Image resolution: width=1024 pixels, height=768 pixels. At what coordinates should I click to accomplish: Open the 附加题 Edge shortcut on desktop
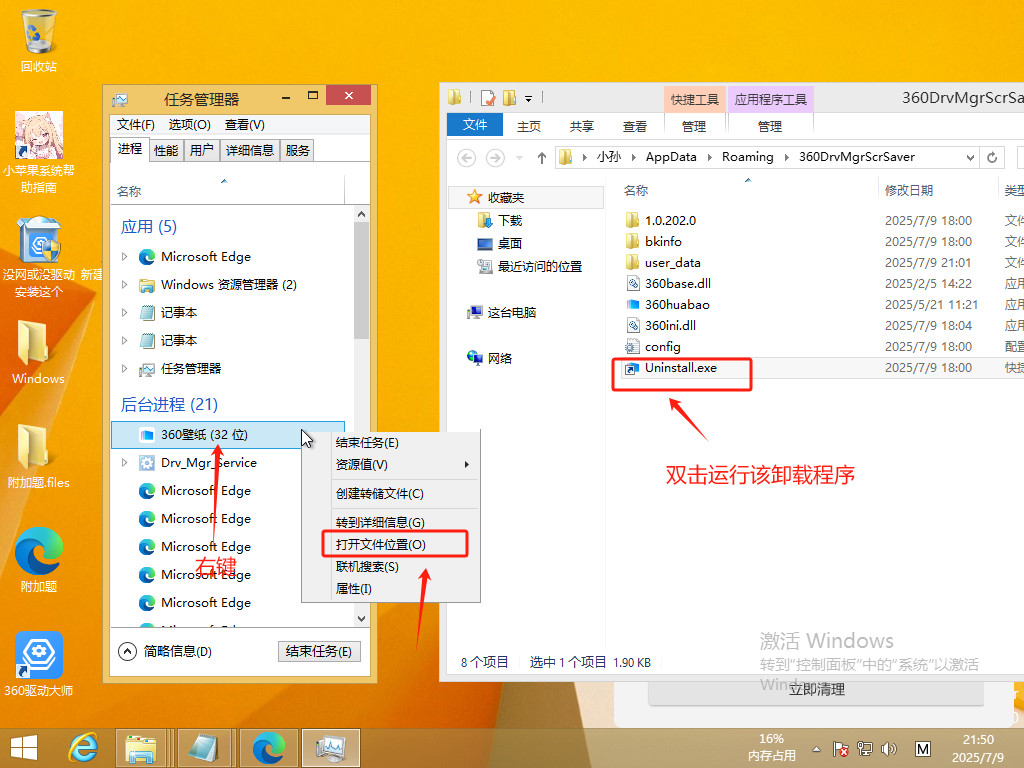(x=39, y=560)
